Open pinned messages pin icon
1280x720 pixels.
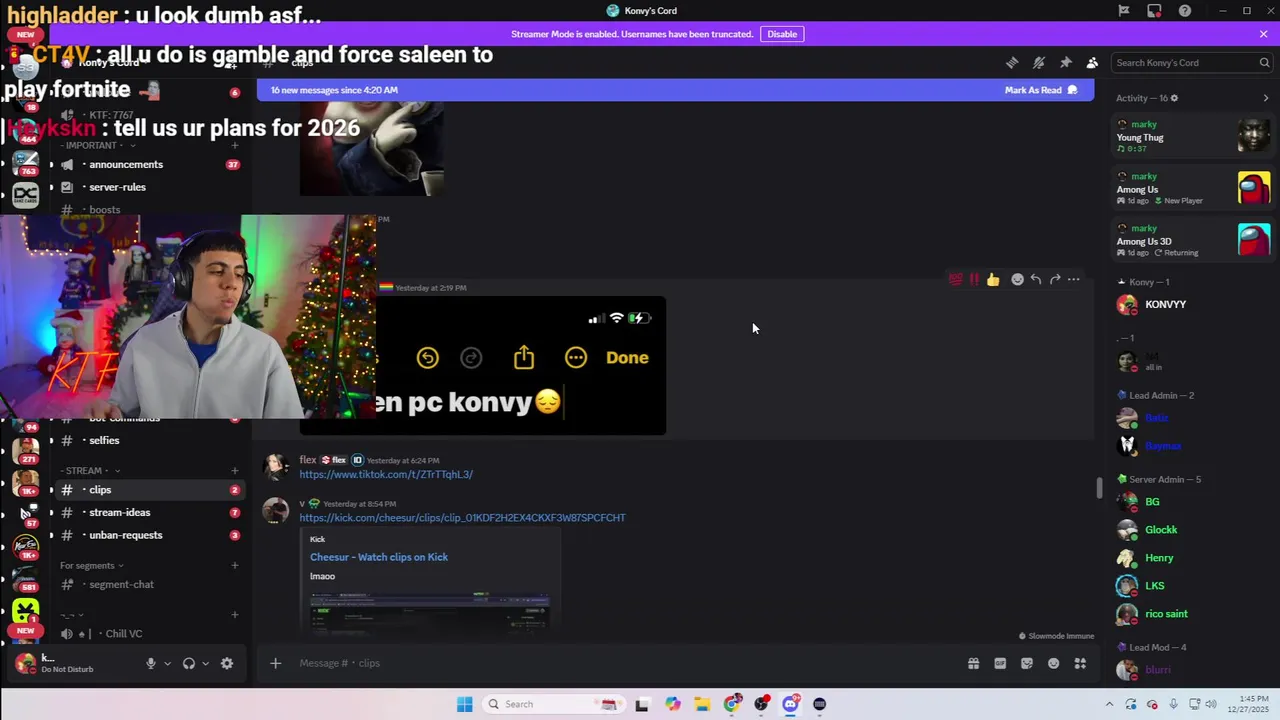pyautogui.click(x=1066, y=63)
